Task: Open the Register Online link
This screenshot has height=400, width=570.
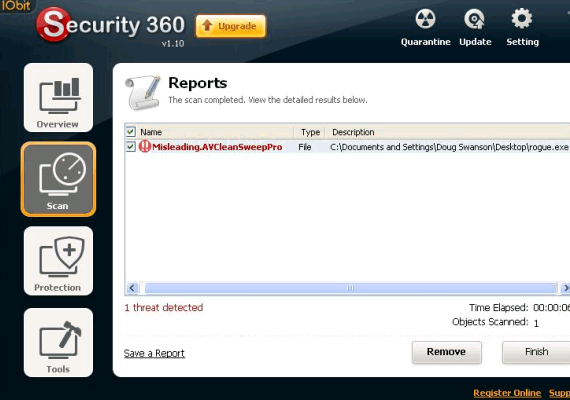Action: pos(507,393)
